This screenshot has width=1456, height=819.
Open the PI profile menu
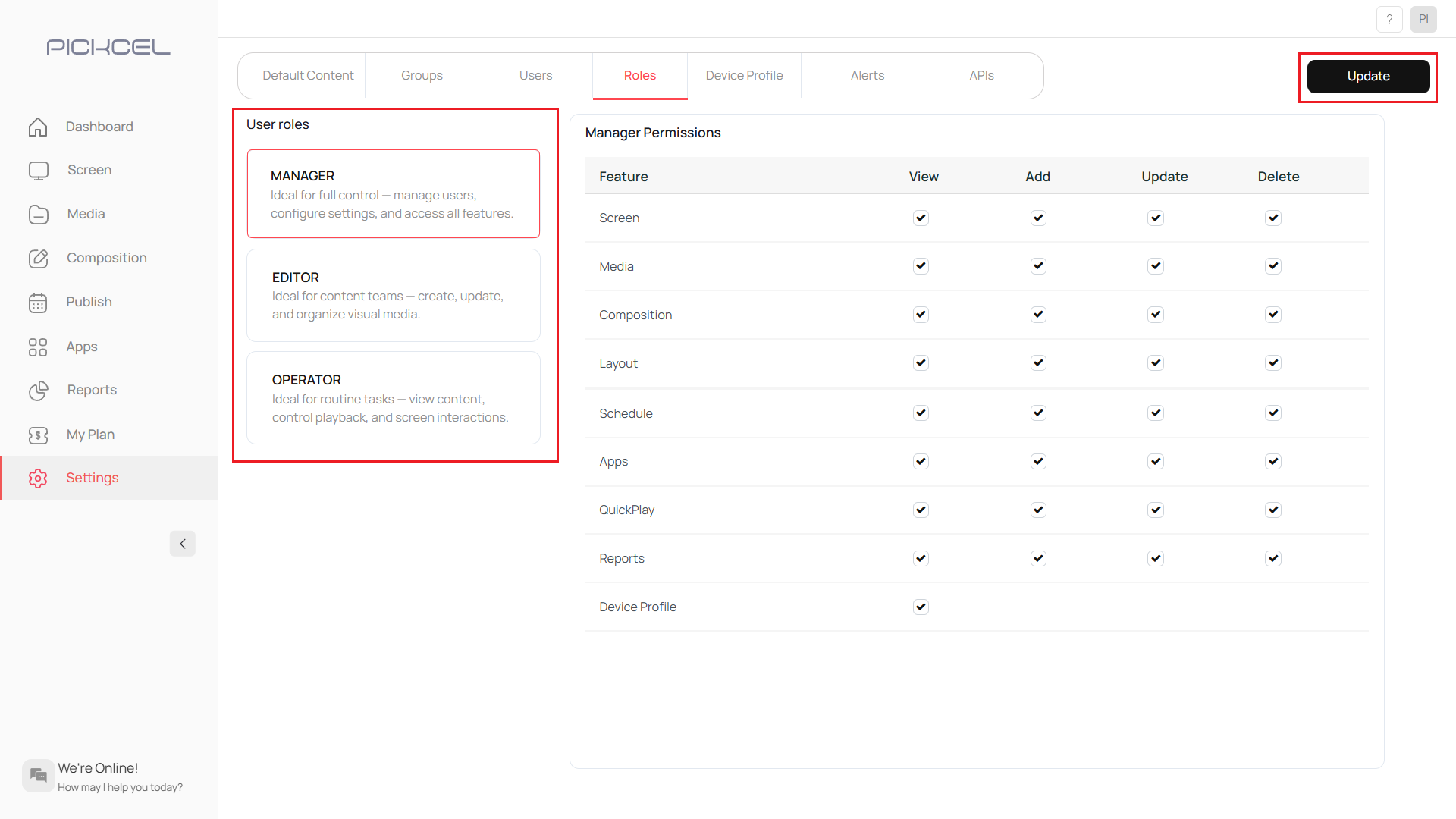tap(1423, 19)
